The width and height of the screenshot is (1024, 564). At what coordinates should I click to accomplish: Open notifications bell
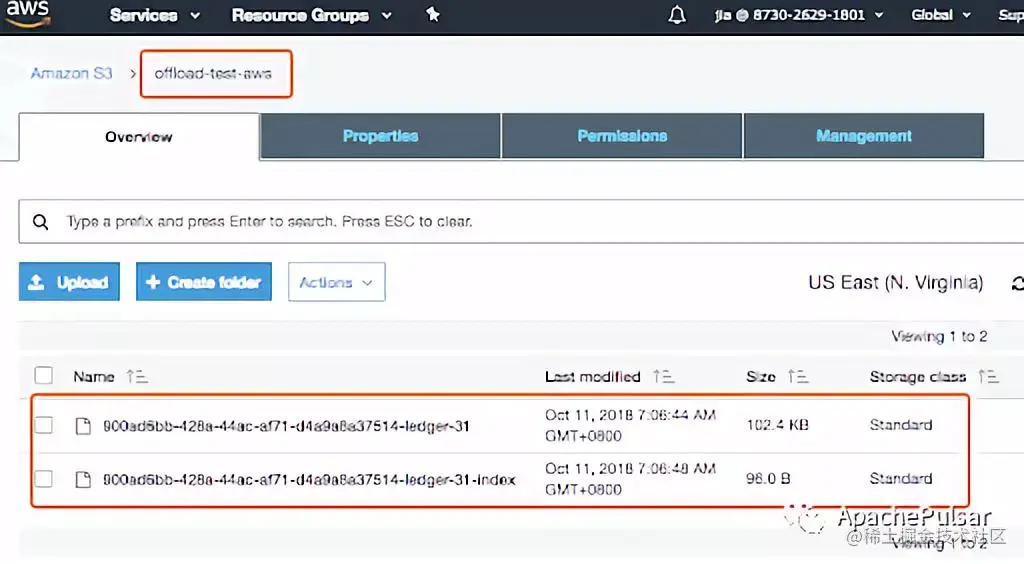pyautogui.click(x=677, y=15)
